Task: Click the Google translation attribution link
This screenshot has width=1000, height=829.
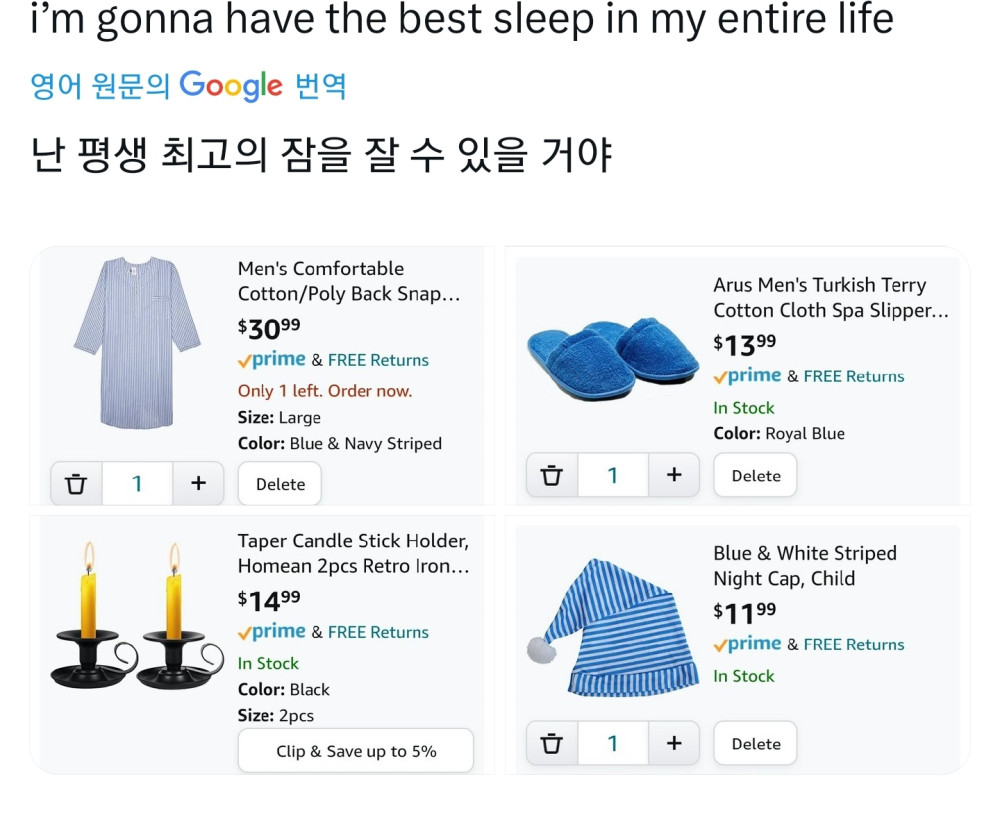Action: point(189,87)
